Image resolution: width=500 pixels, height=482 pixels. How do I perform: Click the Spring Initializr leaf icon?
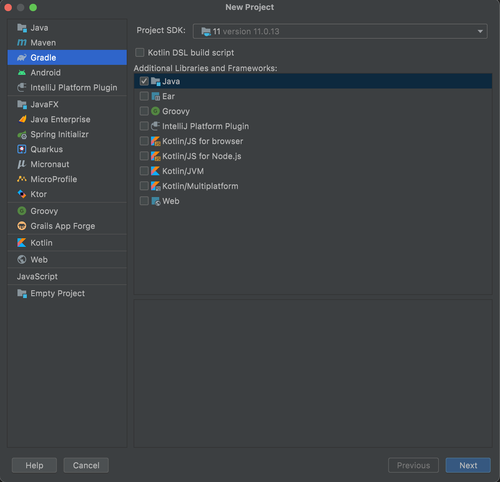click(22, 135)
